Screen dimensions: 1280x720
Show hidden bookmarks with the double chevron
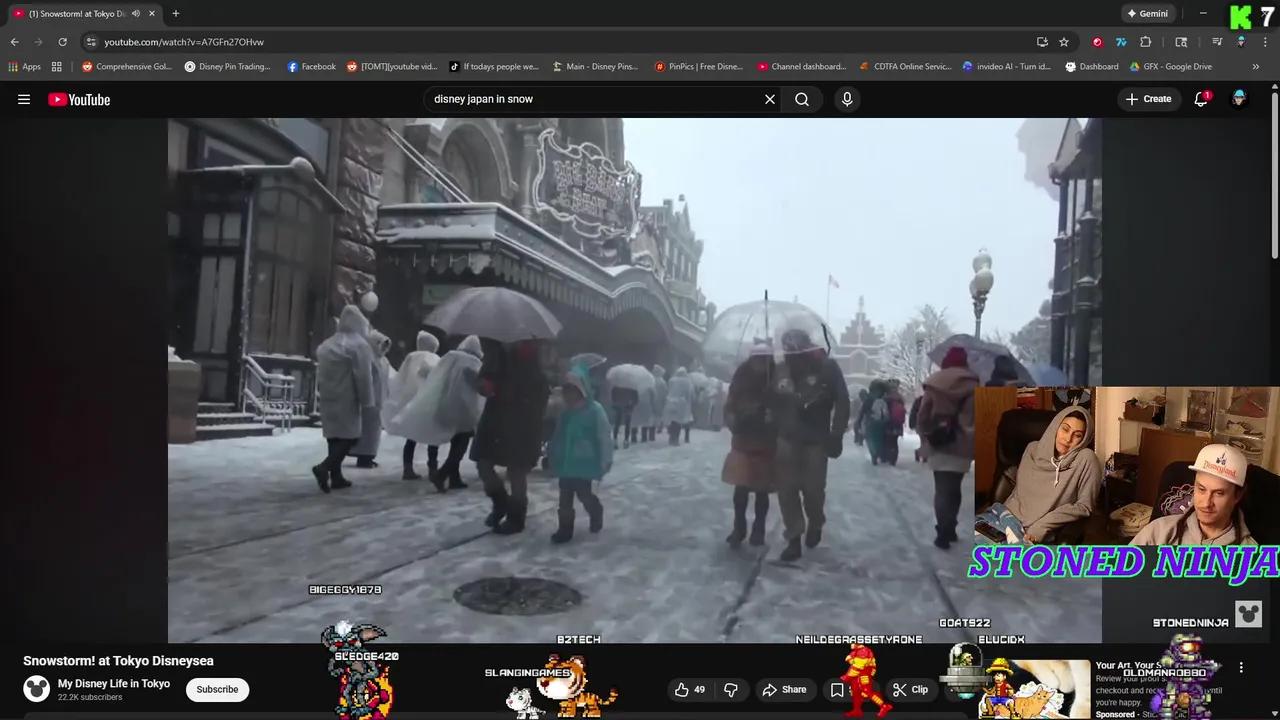click(1256, 67)
